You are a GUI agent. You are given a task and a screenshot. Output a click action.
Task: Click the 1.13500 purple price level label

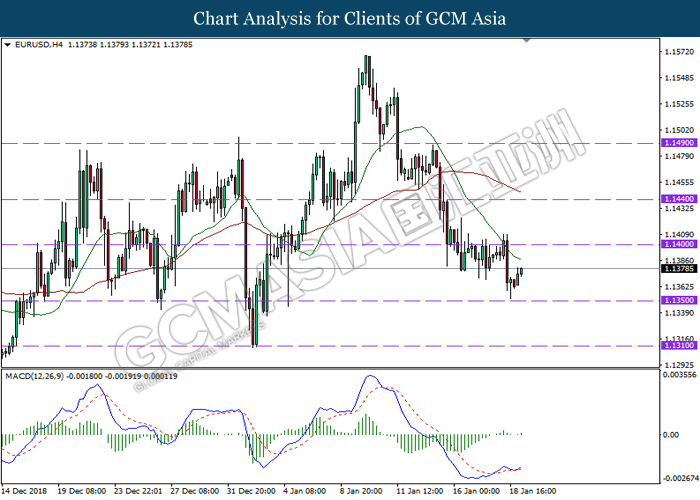pos(679,300)
